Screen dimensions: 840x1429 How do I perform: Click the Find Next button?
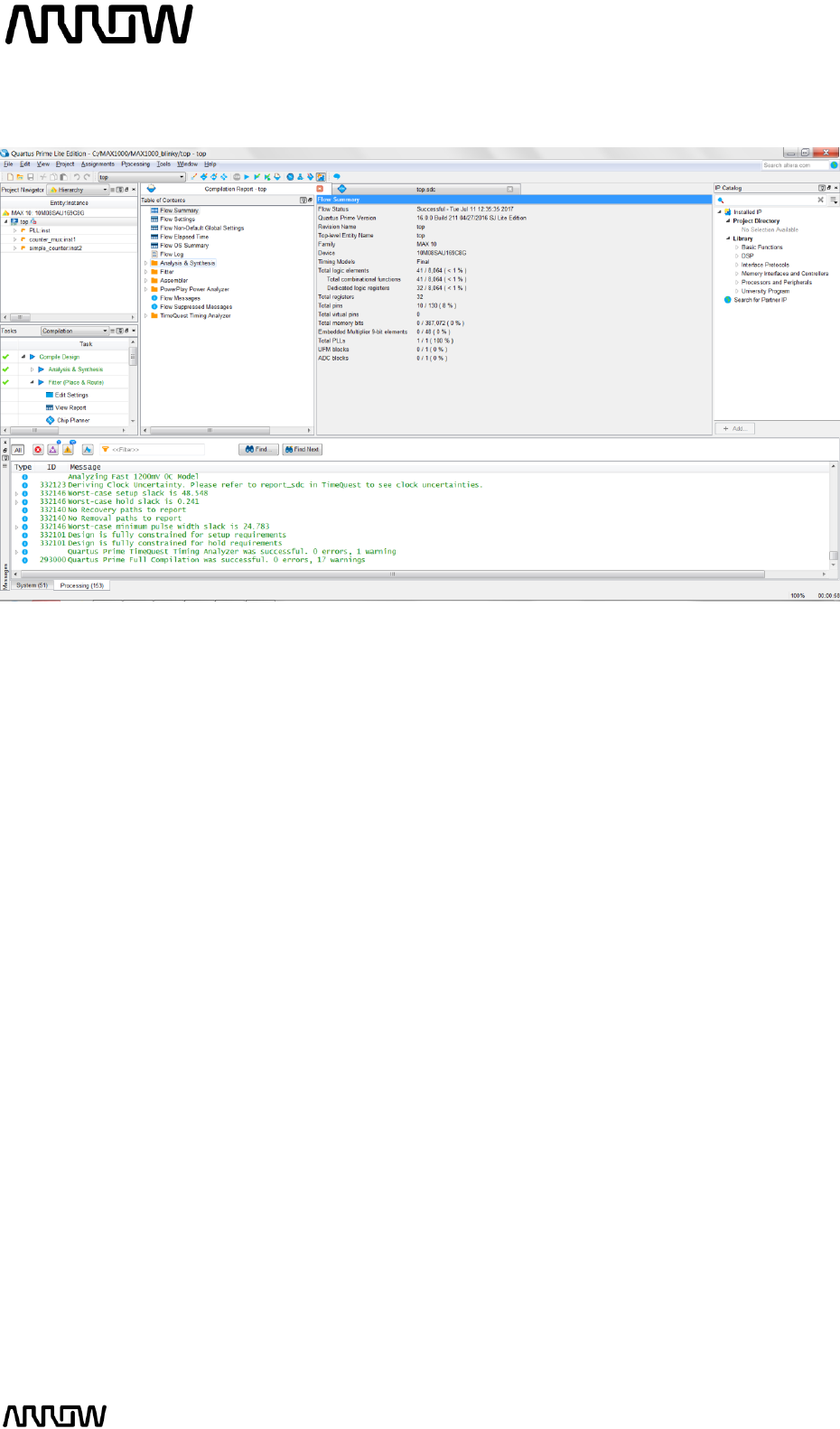[x=302, y=450]
